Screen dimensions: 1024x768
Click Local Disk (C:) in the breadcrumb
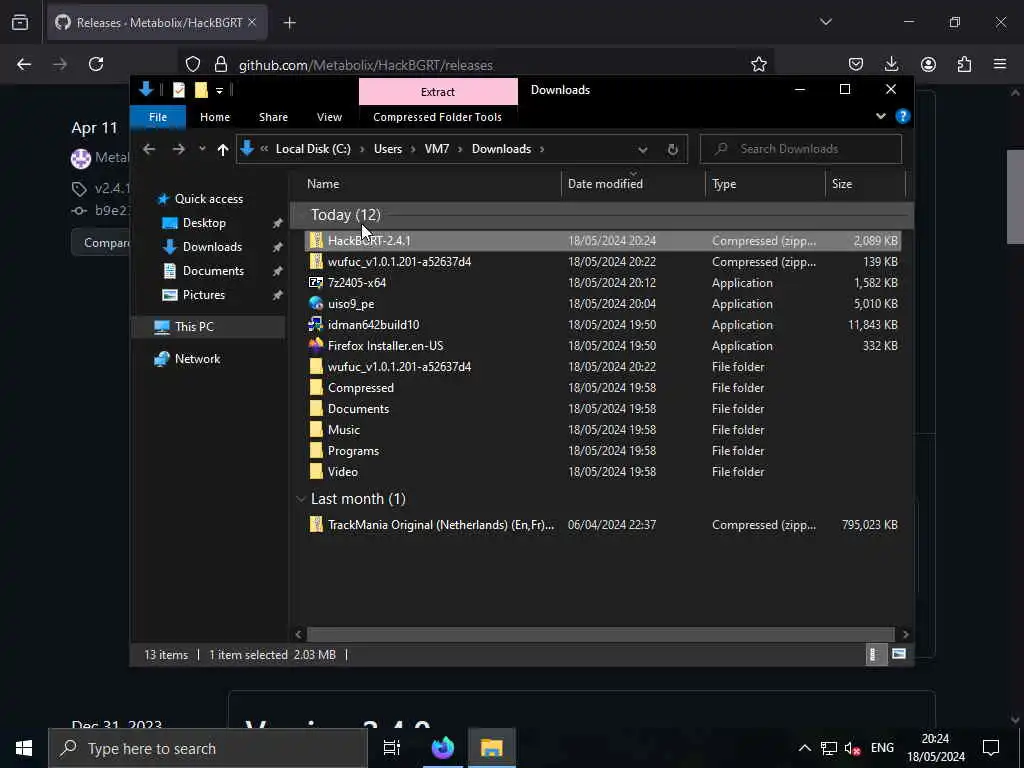pos(313,149)
